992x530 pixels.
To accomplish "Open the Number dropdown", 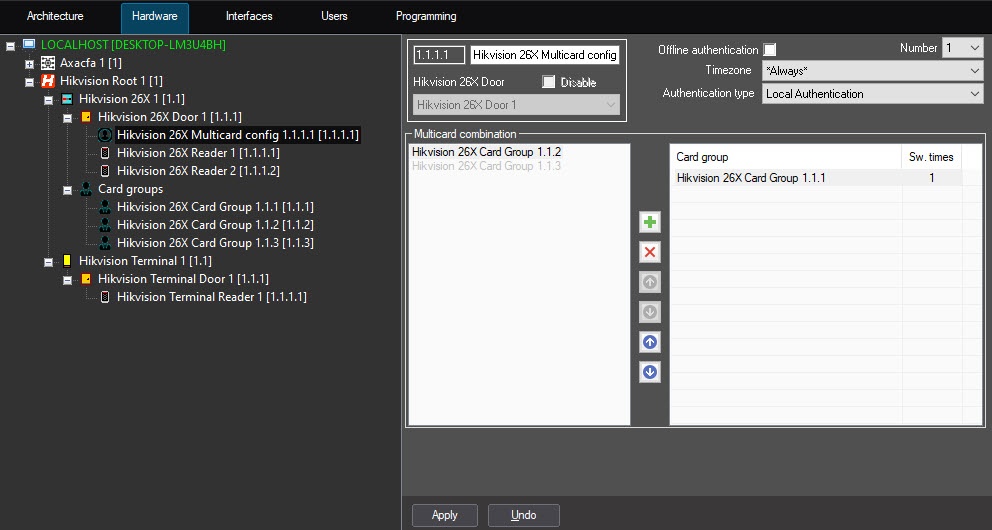I will click(x=962, y=47).
